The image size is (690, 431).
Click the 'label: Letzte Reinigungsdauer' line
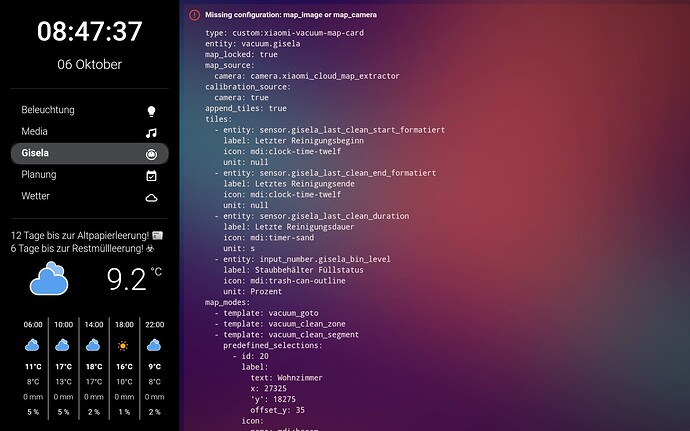289,227
